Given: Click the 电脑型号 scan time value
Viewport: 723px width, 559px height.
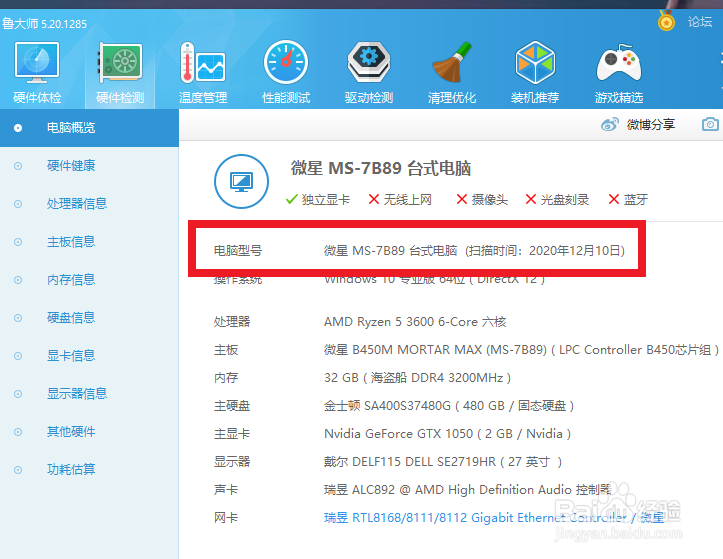Looking at the screenshot, I should 474,250.
